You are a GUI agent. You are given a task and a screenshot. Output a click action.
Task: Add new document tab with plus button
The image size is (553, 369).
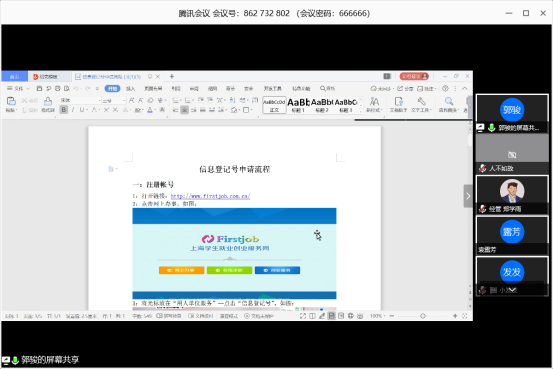pos(171,76)
